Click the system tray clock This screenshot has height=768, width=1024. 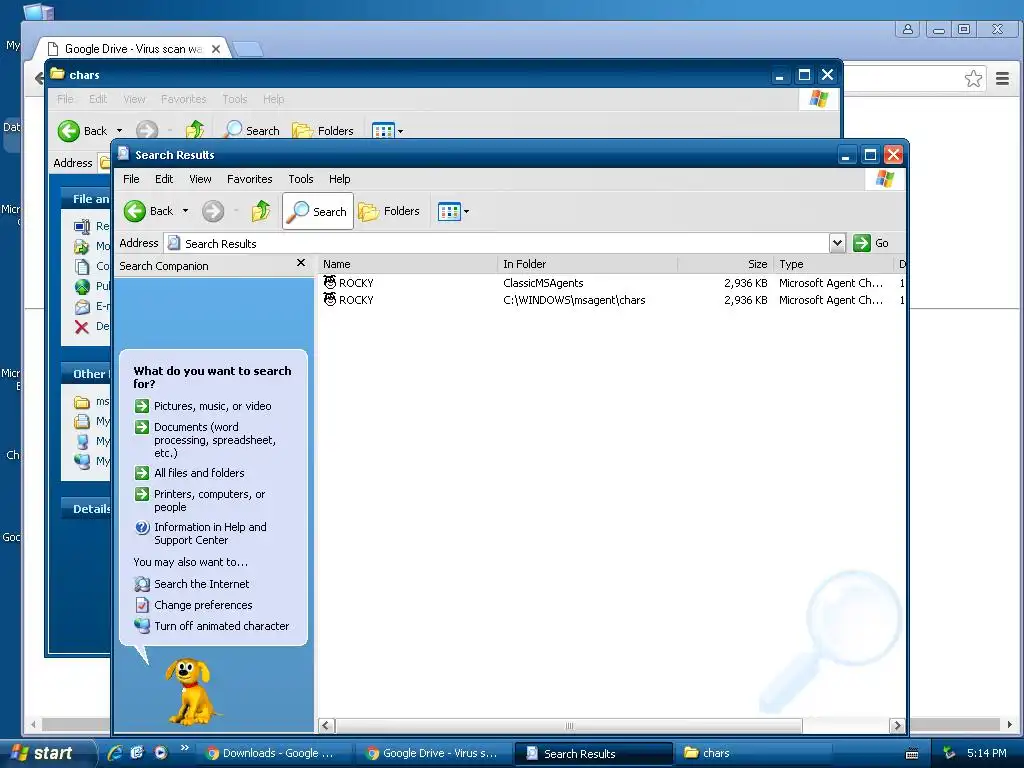tap(986, 753)
